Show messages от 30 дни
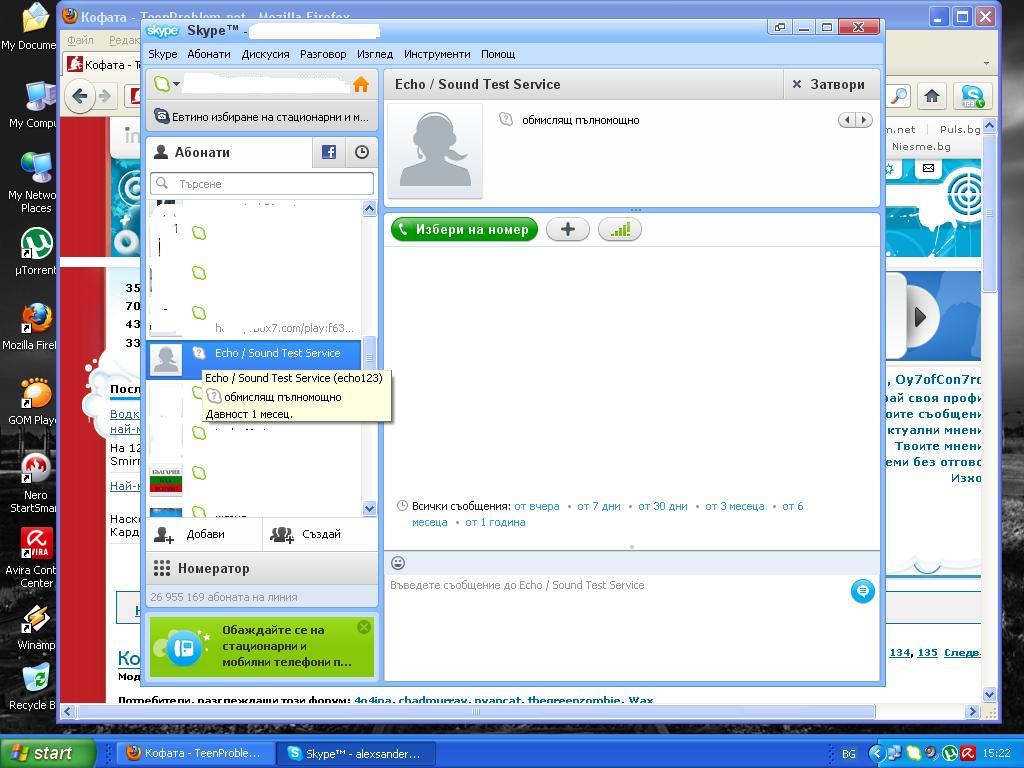Screen dimensions: 1024x768 (663, 506)
